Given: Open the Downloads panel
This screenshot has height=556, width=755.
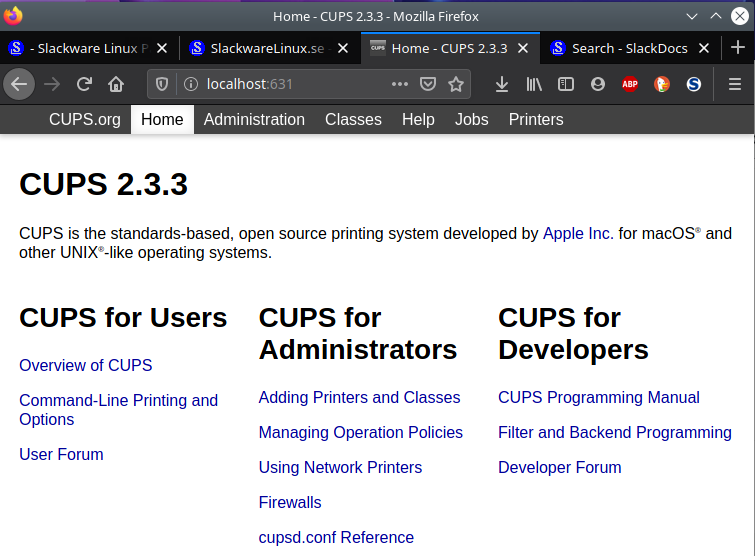Looking at the screenshot, I should tap(502, 84).
